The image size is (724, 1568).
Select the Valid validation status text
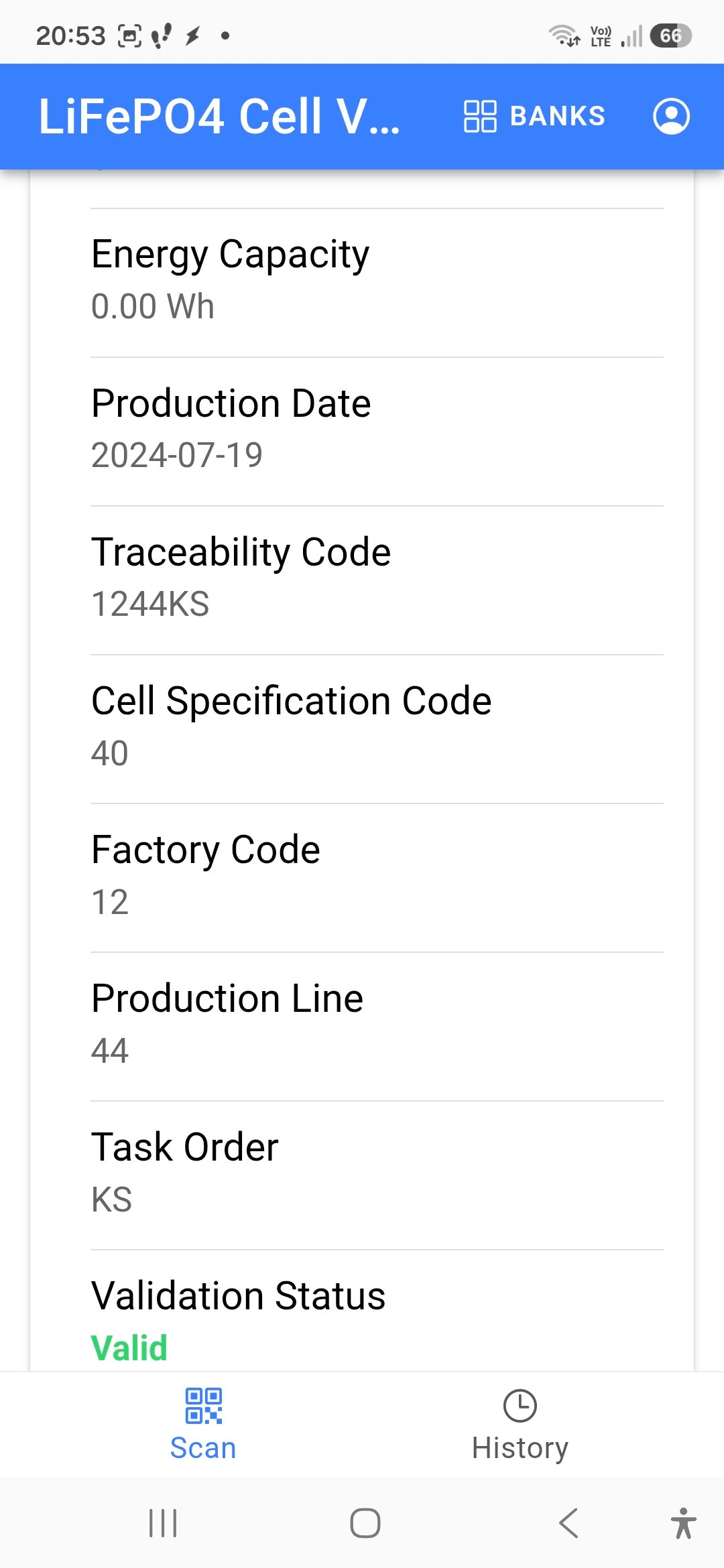(129, 1348)
